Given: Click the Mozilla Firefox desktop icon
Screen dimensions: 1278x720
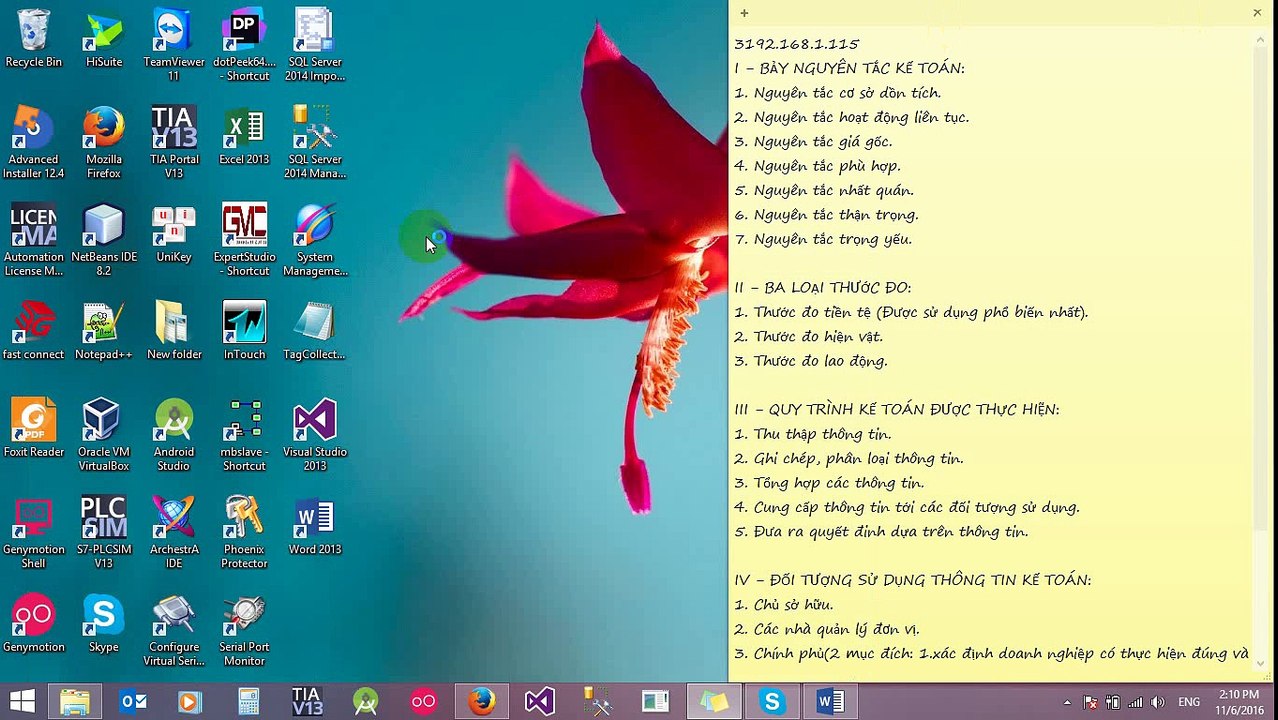Looking at the screenshot, I should [104, 142].
